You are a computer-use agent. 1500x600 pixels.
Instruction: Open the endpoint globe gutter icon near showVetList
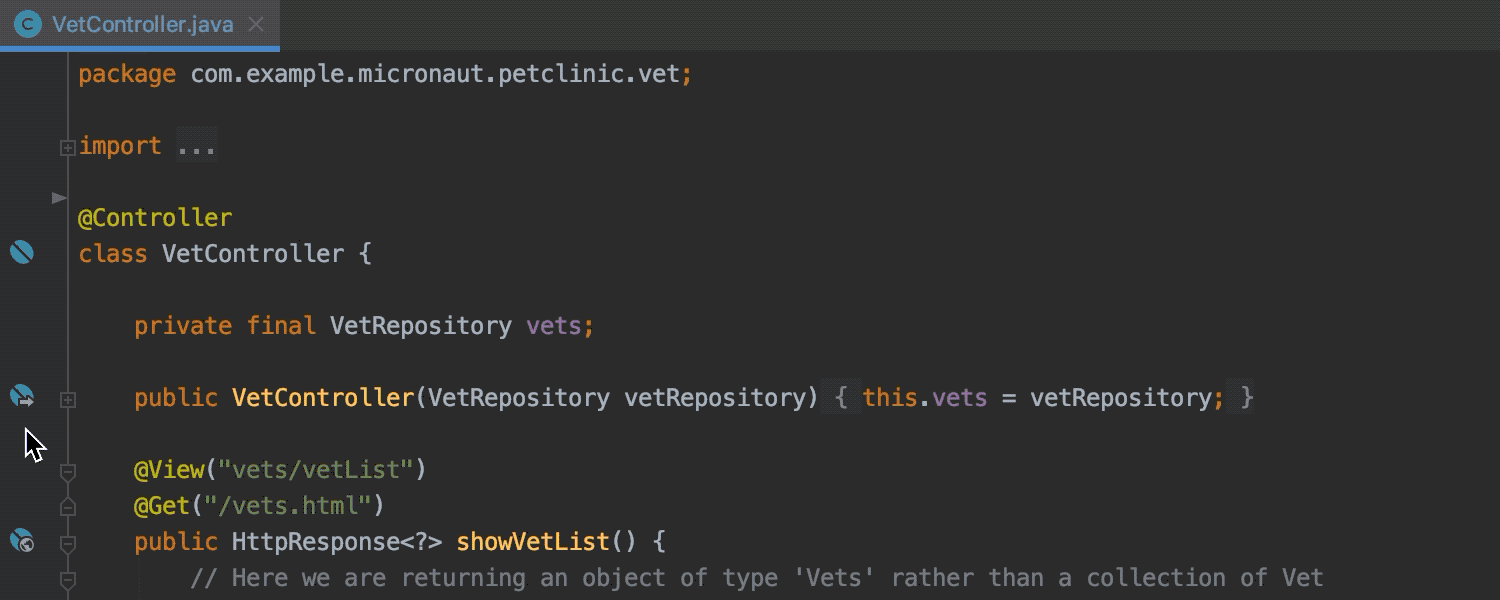[22, 541]
